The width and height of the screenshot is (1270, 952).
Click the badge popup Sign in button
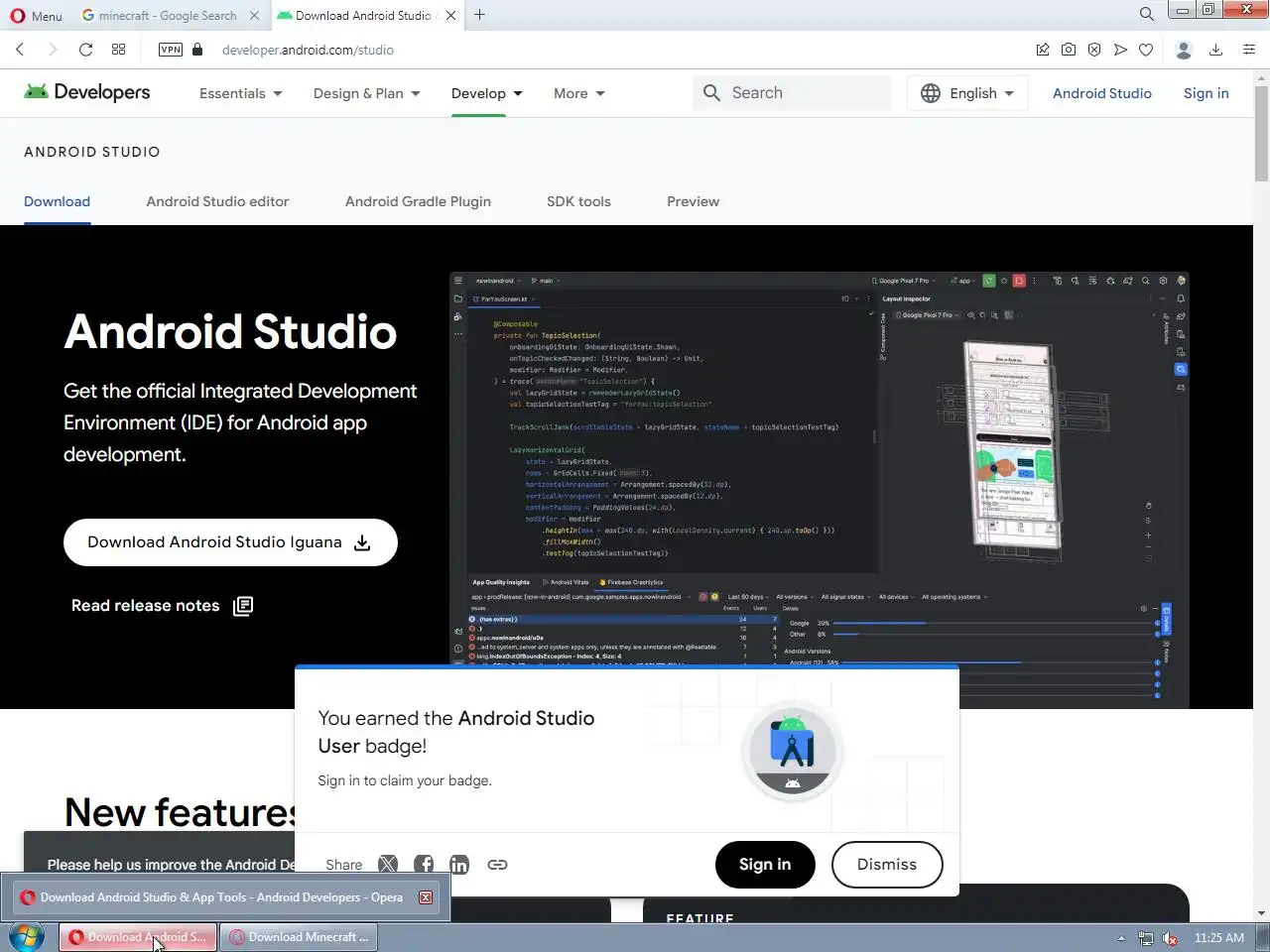click(x=765, y=865)
